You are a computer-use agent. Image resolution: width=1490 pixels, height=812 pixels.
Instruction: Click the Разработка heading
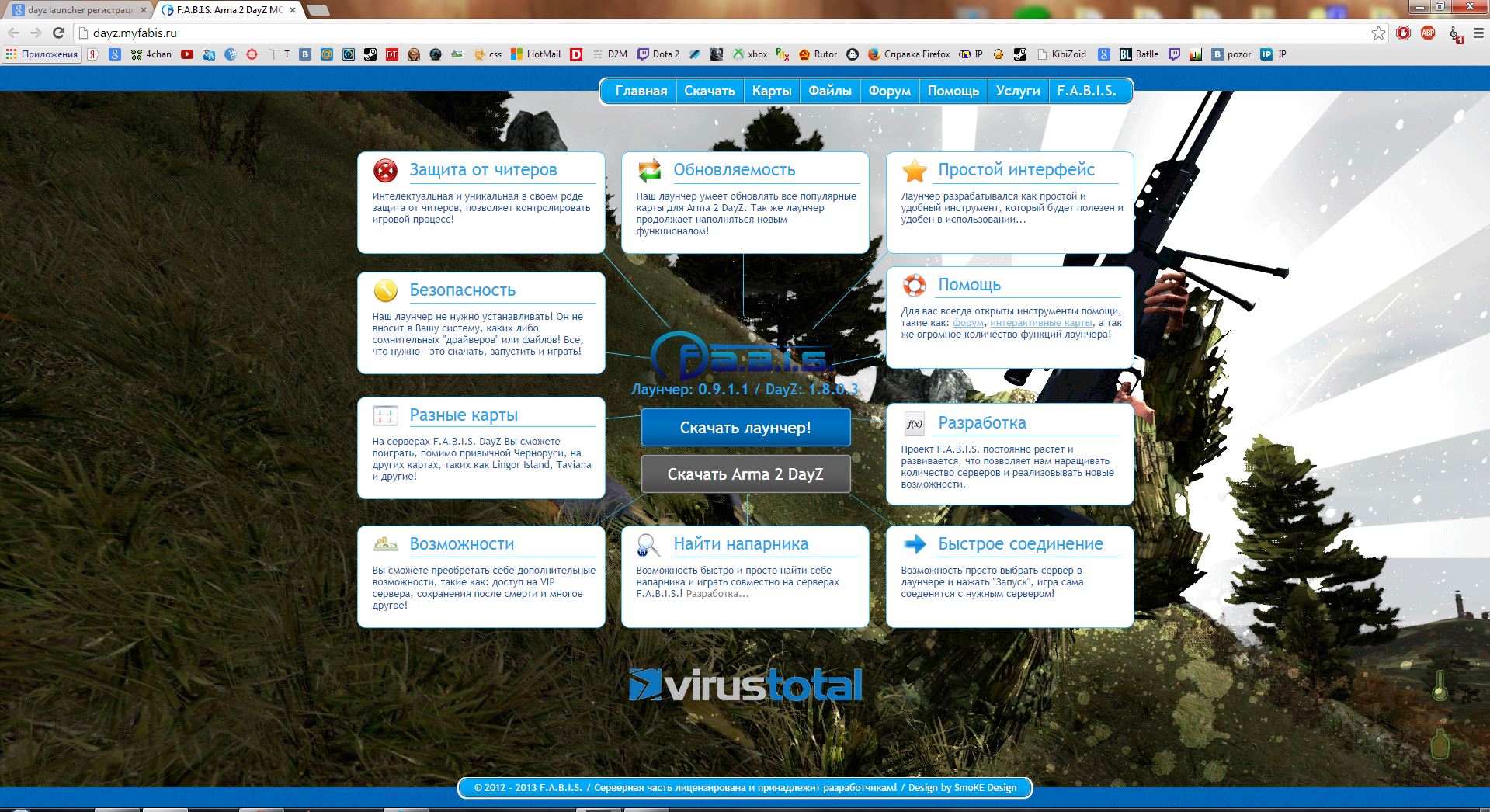pyautogui.click(x=982, y=423)
